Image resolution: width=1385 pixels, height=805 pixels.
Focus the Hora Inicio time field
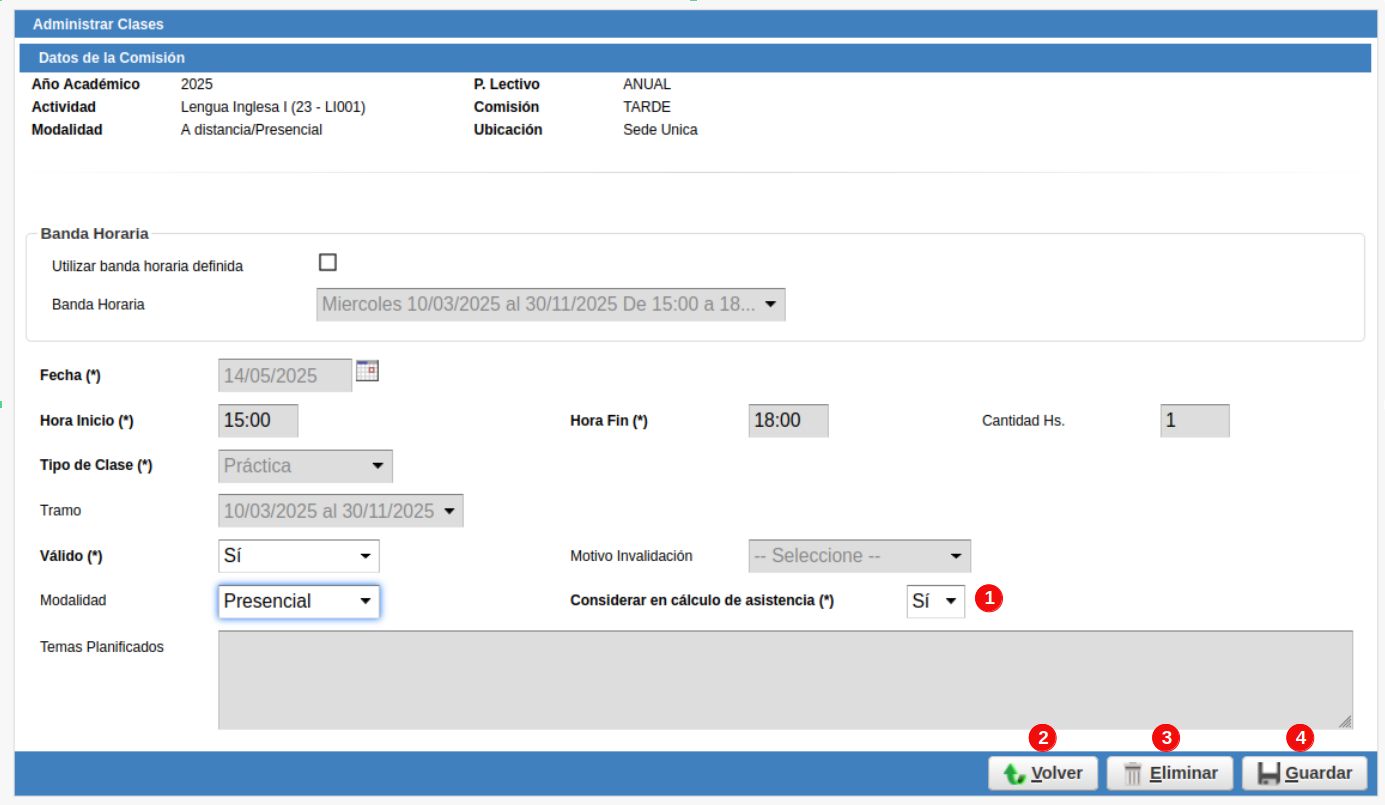pos(258,421)
